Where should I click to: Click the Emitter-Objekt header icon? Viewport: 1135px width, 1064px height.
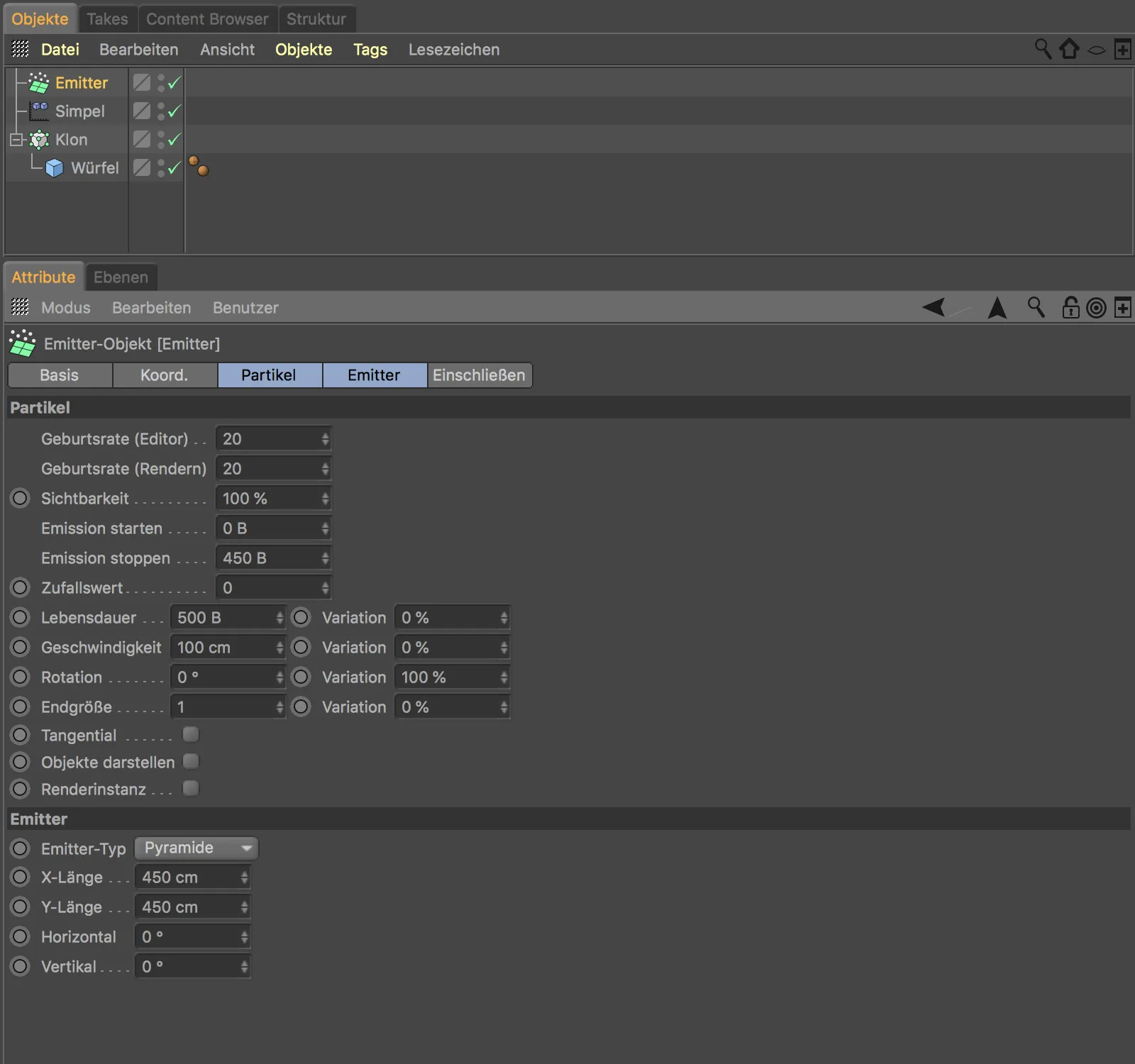pyautogui.click(x=22, y=343)
